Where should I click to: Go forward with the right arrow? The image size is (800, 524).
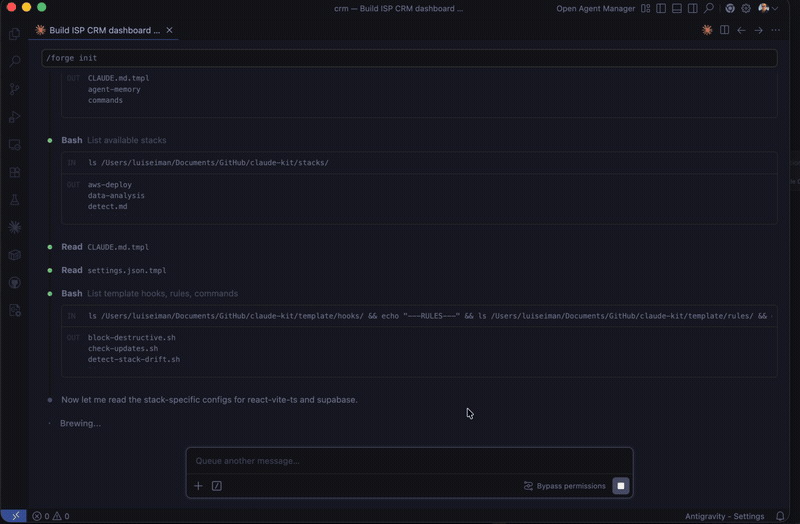[759, 30]
